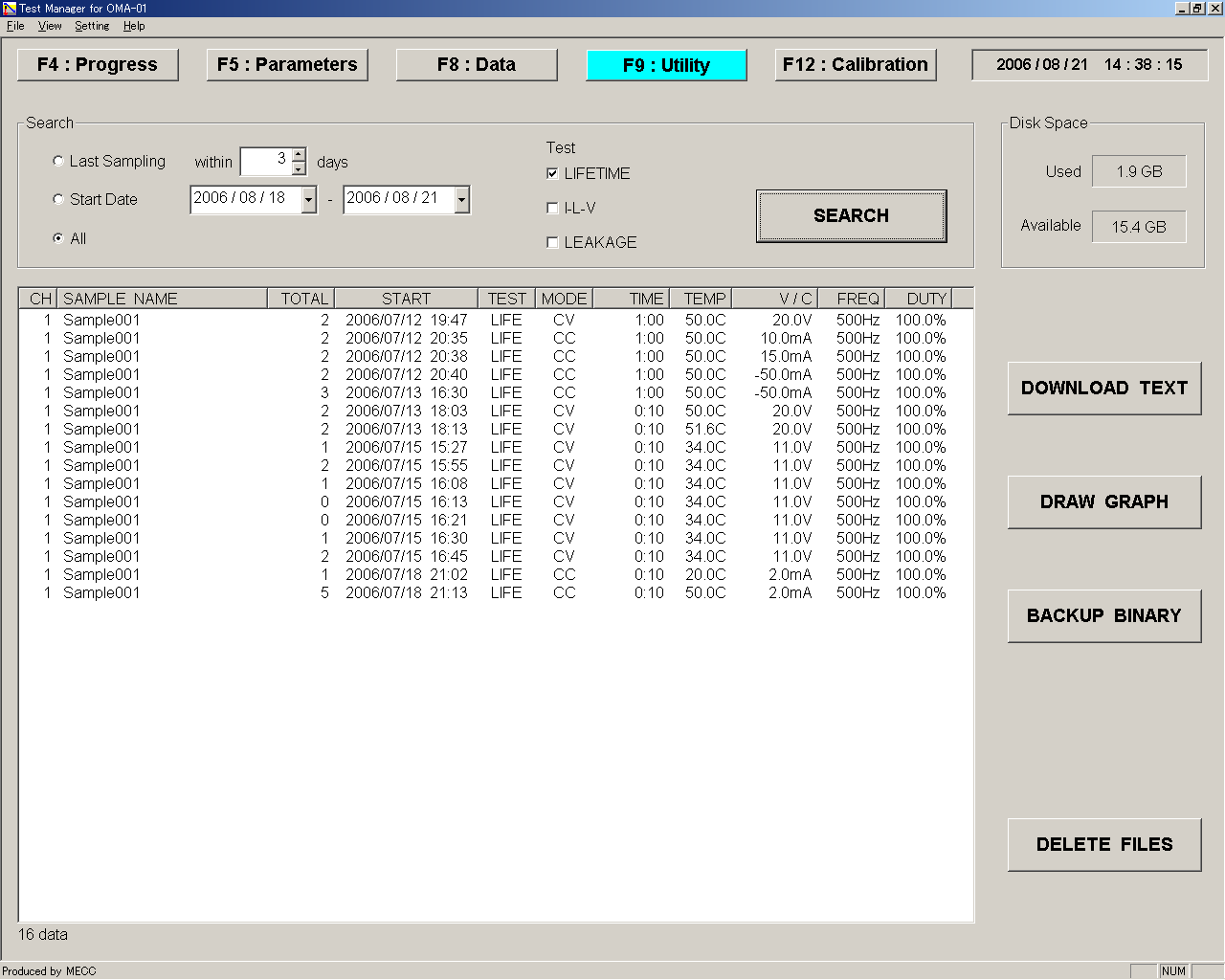Sort by V / C column header
This screenshot has height=980, width=1225.
pyautogui.click(x=775, y=299)
